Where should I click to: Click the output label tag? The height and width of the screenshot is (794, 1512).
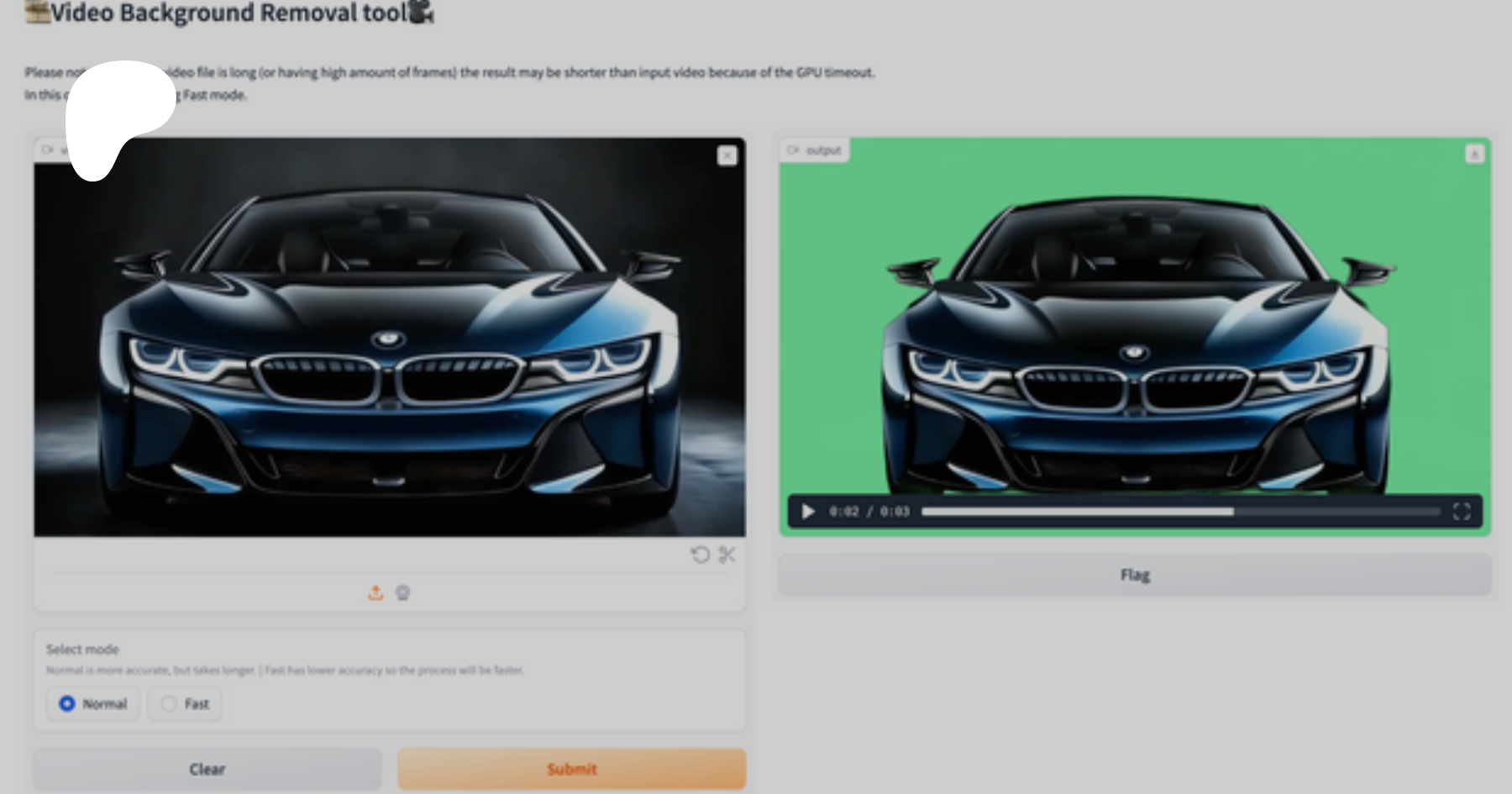(815, 150)
